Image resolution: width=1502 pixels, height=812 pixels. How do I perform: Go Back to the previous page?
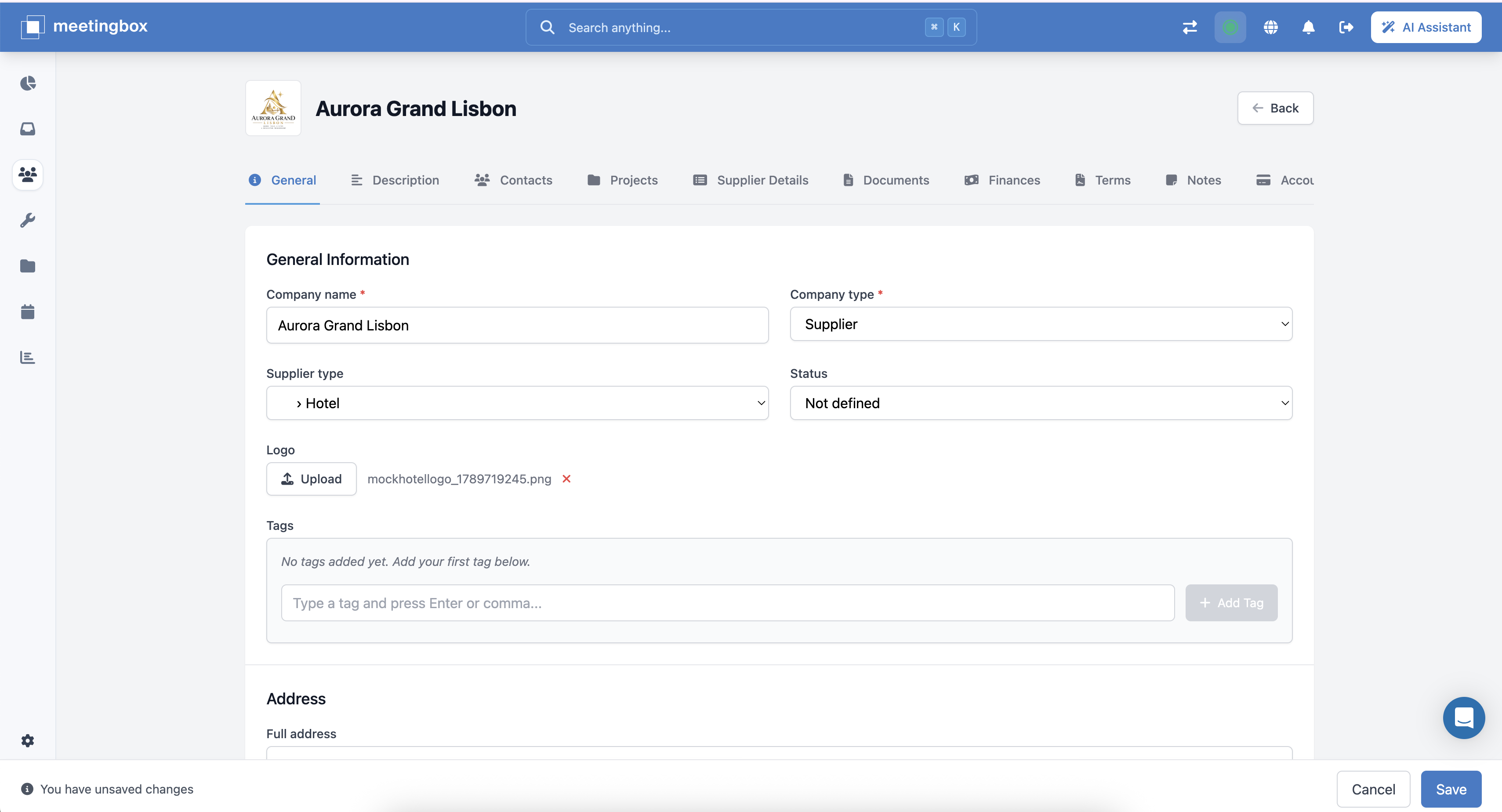(x=1275, y=108)
